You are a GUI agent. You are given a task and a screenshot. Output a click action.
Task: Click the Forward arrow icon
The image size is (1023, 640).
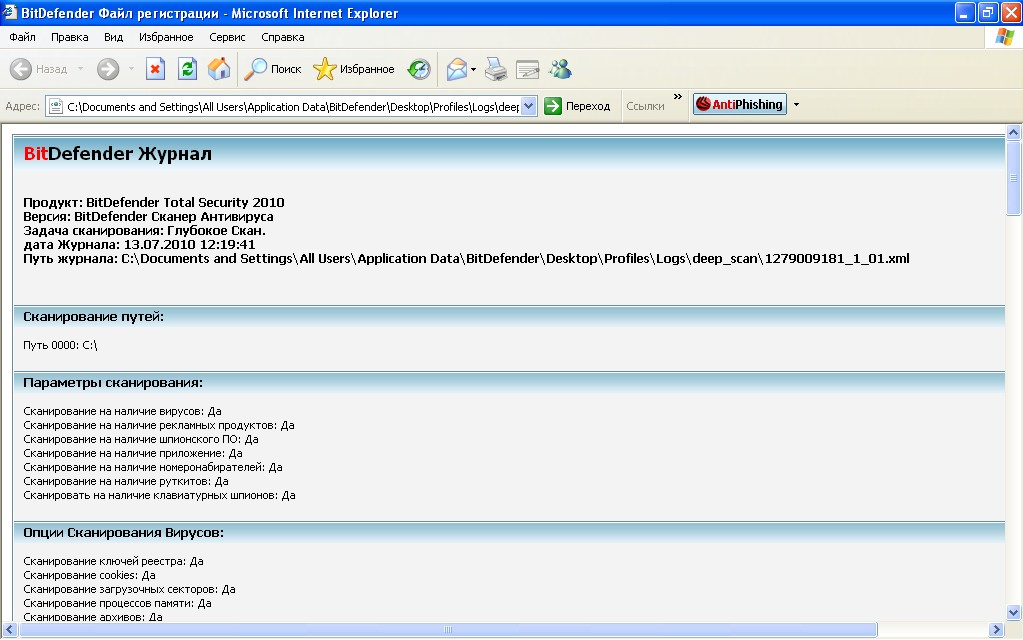pos(108,69)
